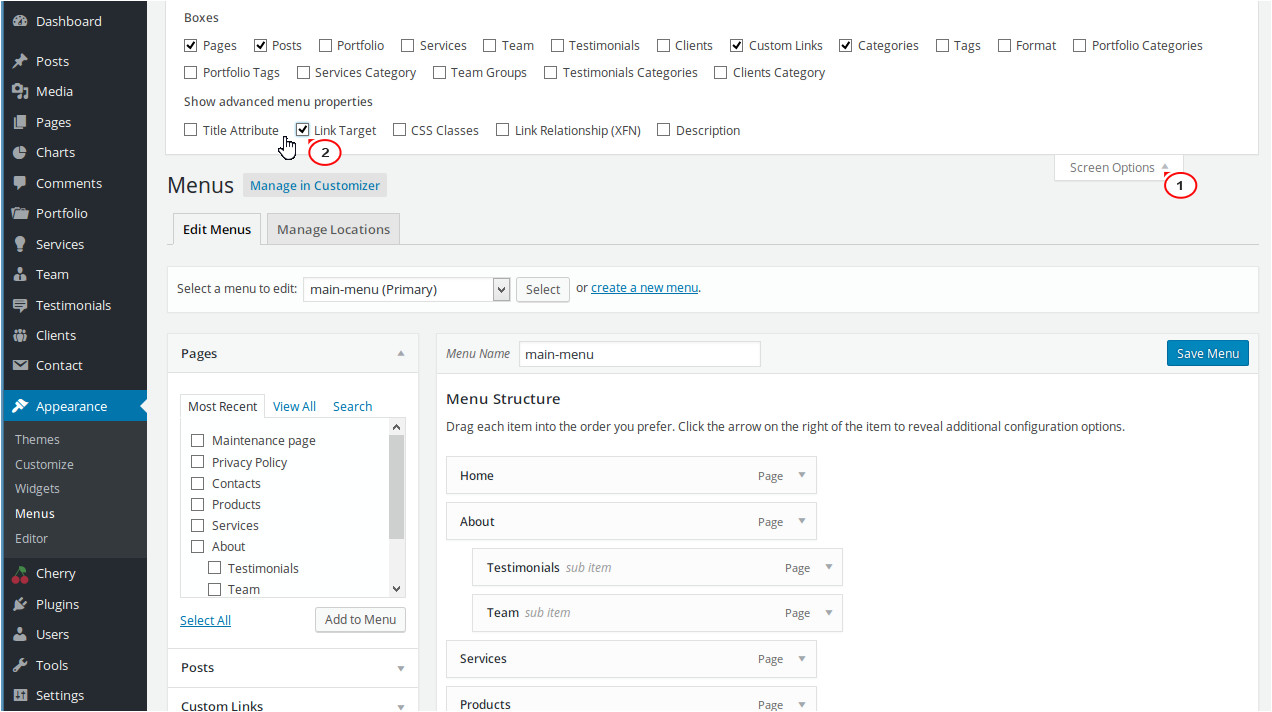Switch to Manage Locations tab
Screen dimensions: 1272x712
[333, 229]
